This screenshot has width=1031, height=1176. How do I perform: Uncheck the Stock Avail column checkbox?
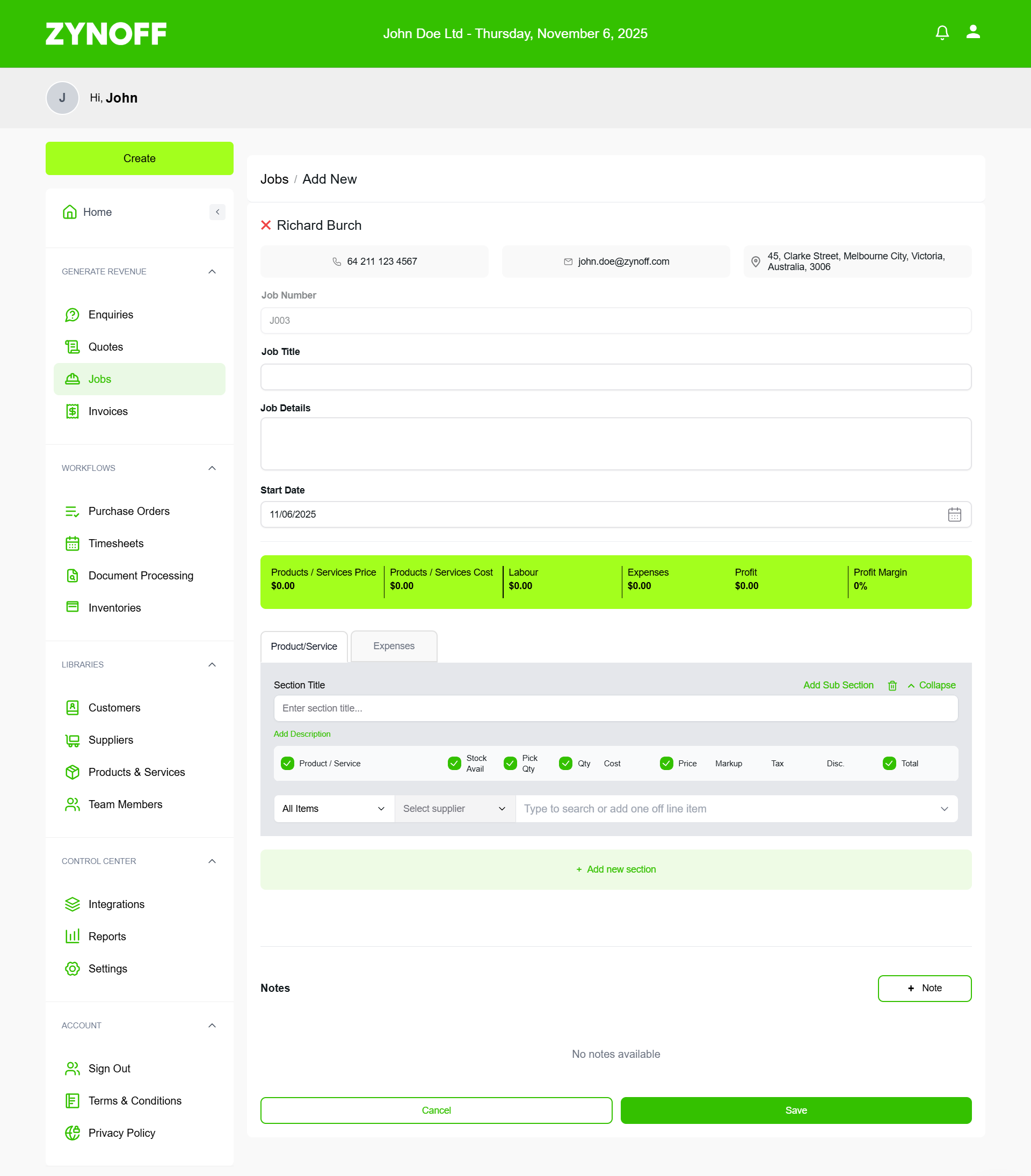(454, 764)
